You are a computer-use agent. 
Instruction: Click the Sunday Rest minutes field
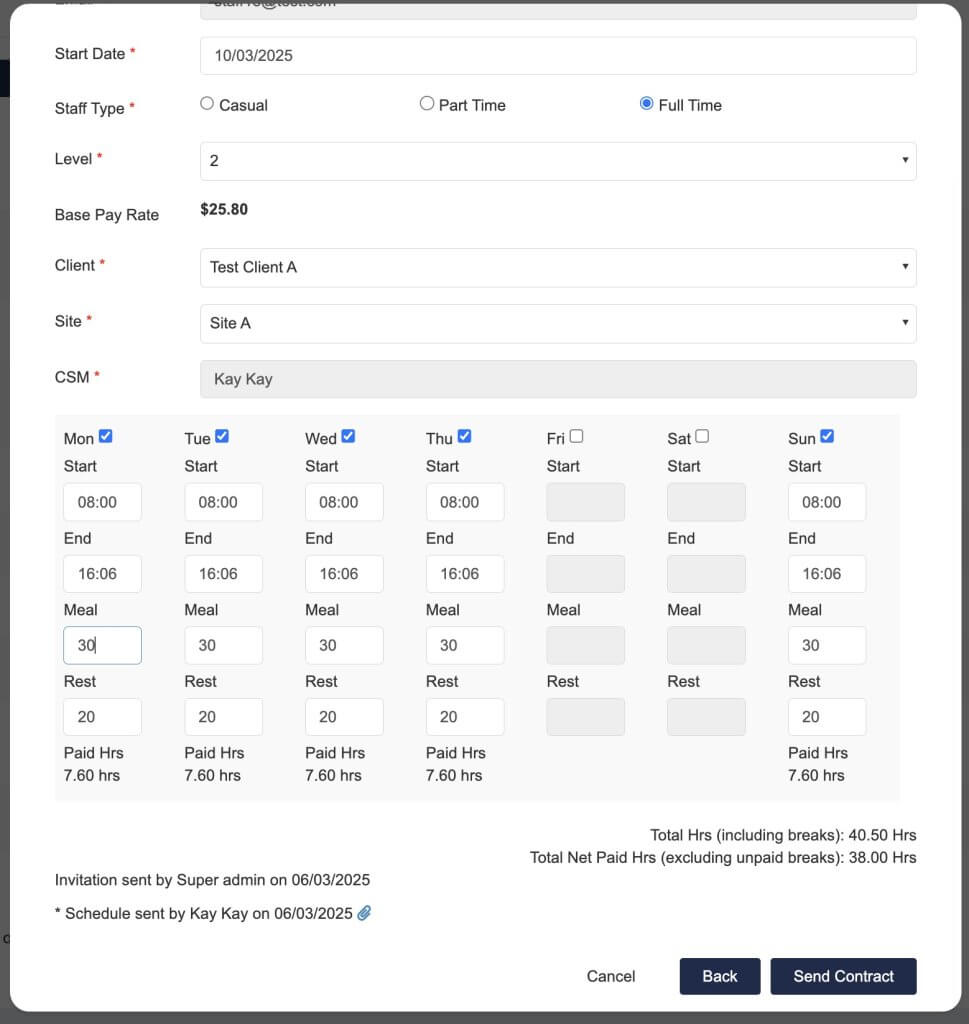827,717
